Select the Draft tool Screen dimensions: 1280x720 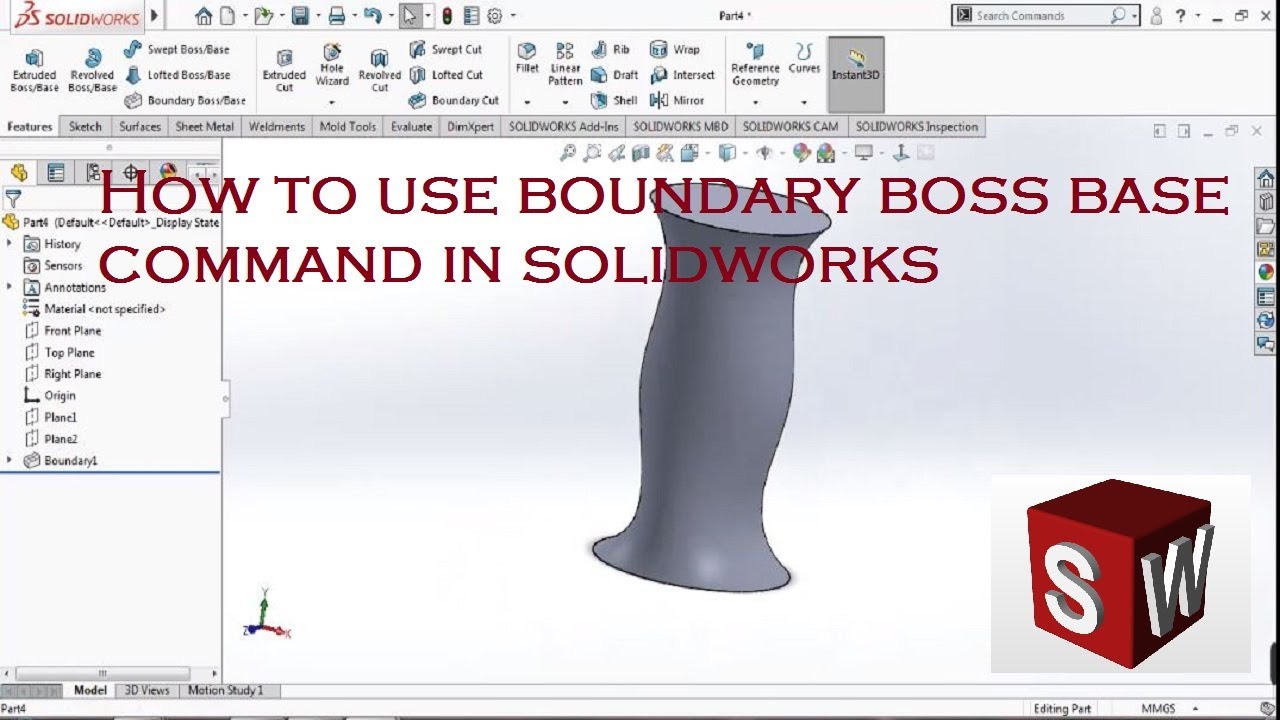pyautogui.click(x=614, y=75)
